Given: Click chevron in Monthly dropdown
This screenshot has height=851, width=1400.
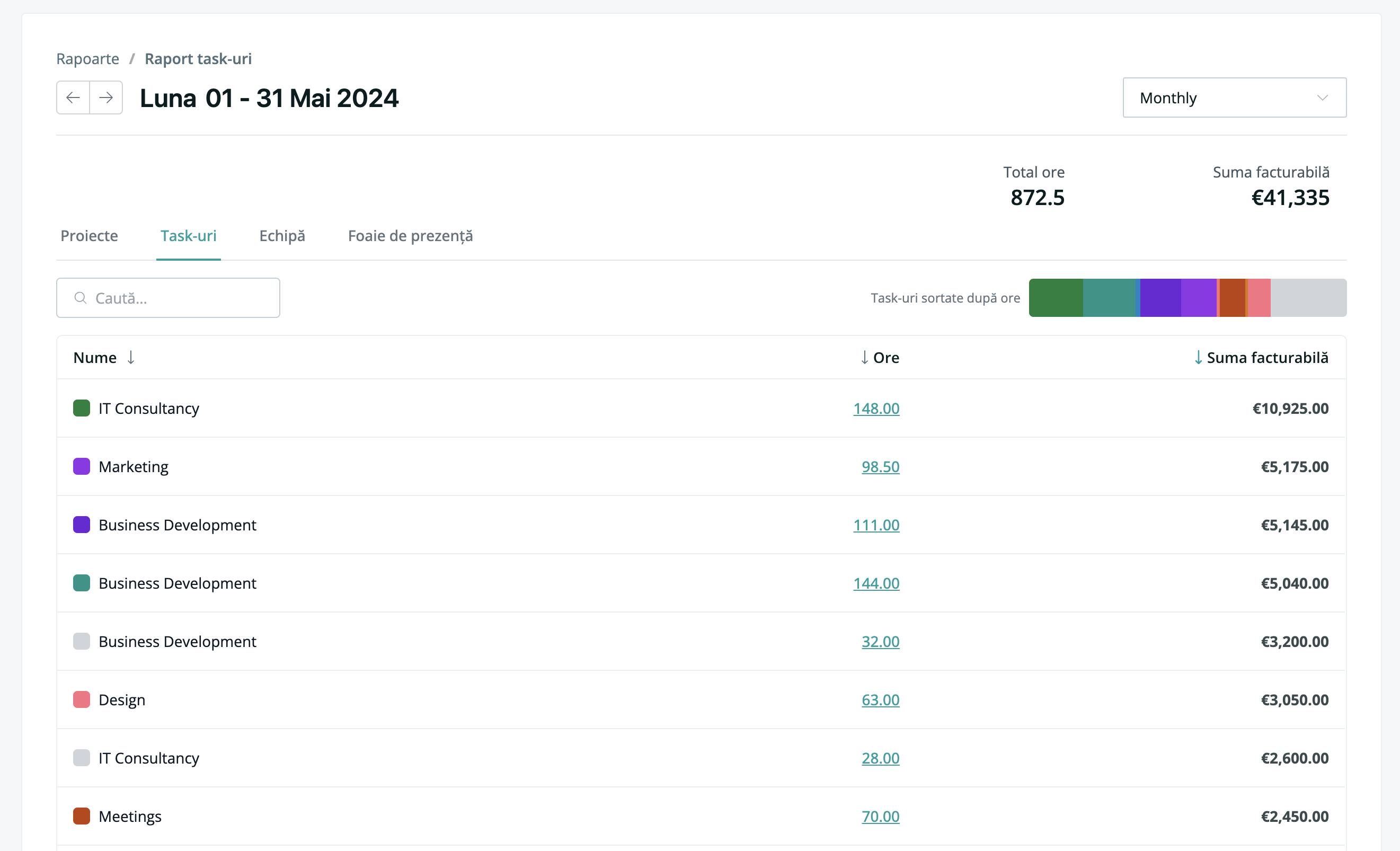Looking at the screenshot, I should coord(1322,97).
